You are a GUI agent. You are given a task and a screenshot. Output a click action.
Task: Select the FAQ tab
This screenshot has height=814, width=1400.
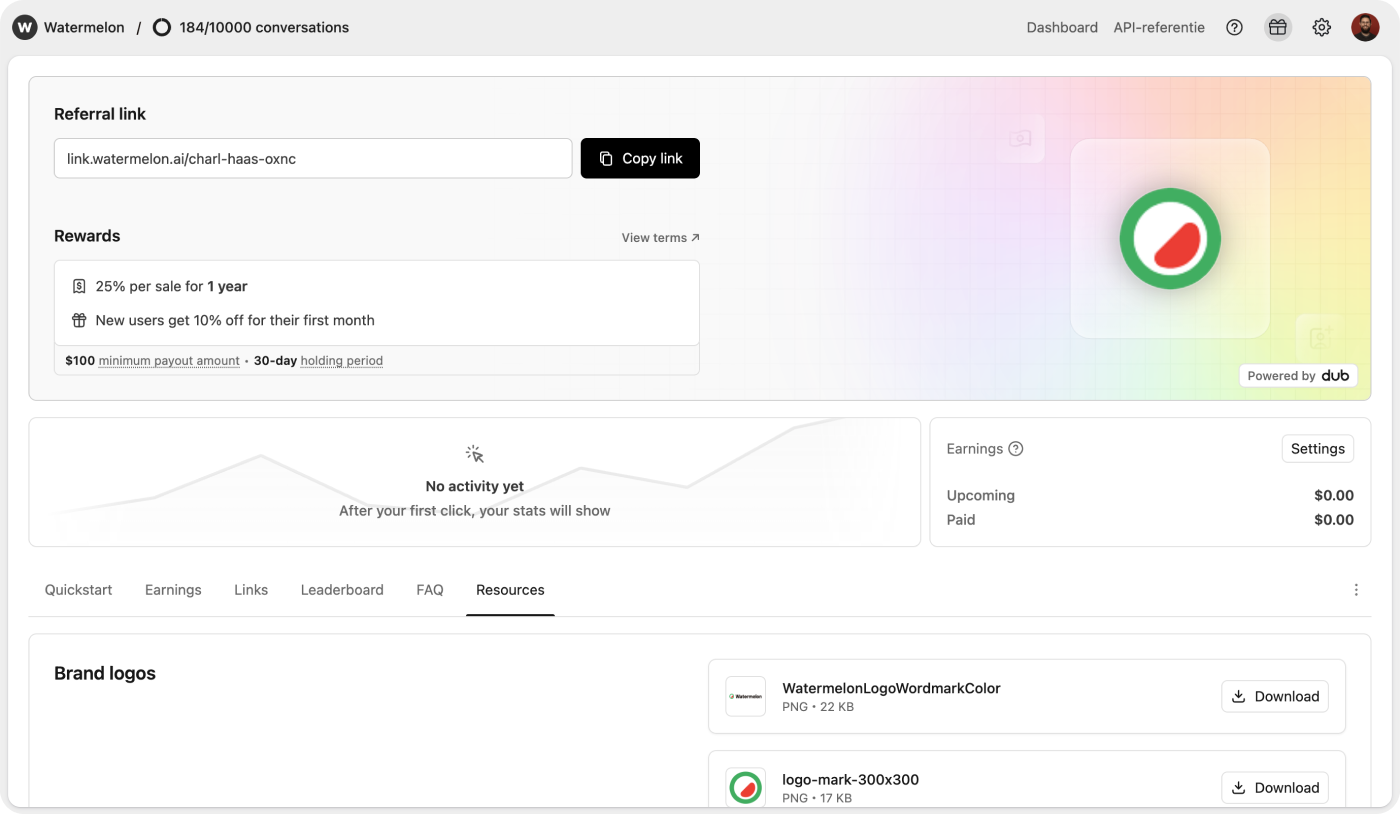coord(430,590)
